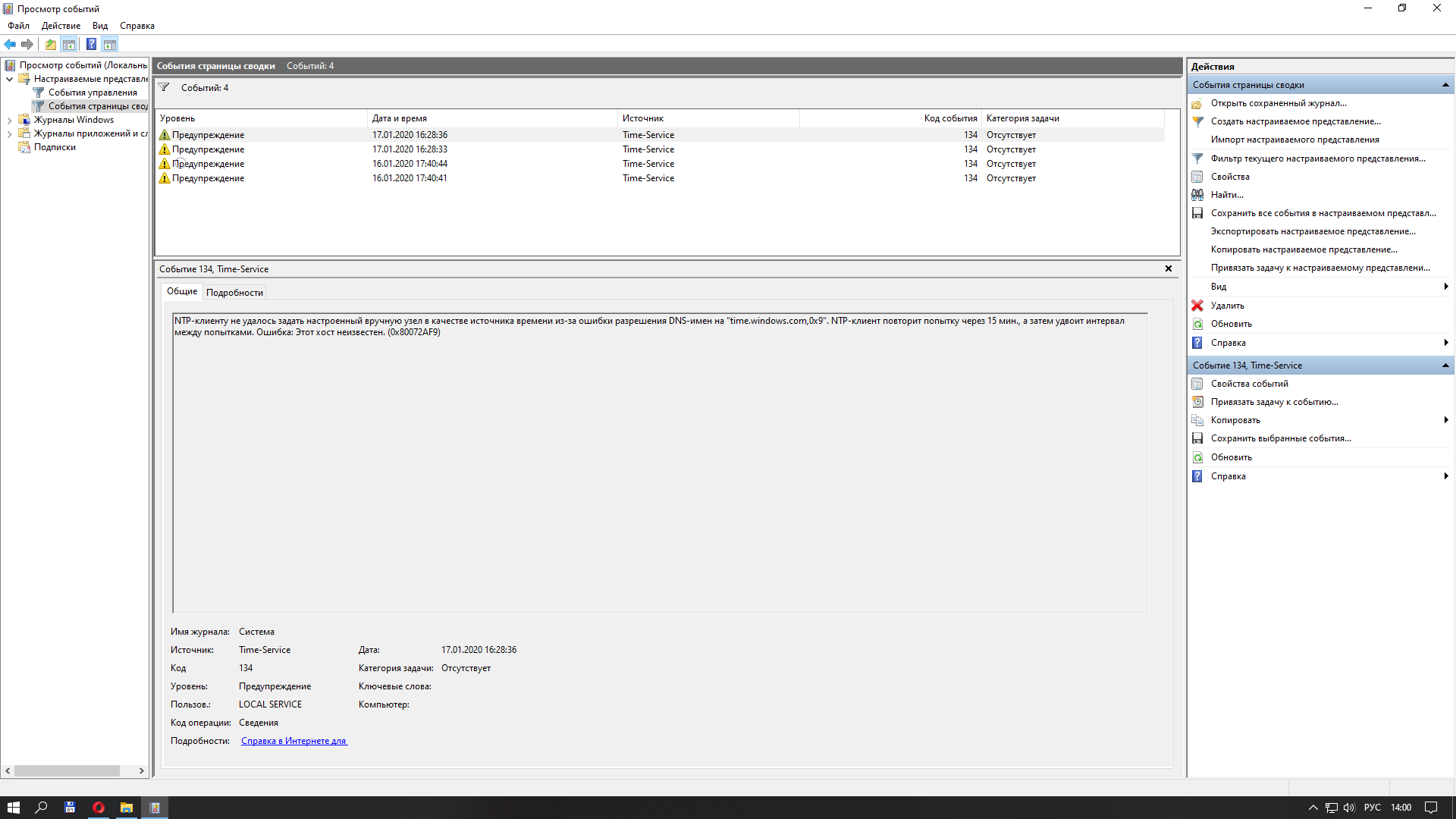Expand Журналы приложений и служб node
Viewport: 1456px width, 819px height.
(9, 133)
